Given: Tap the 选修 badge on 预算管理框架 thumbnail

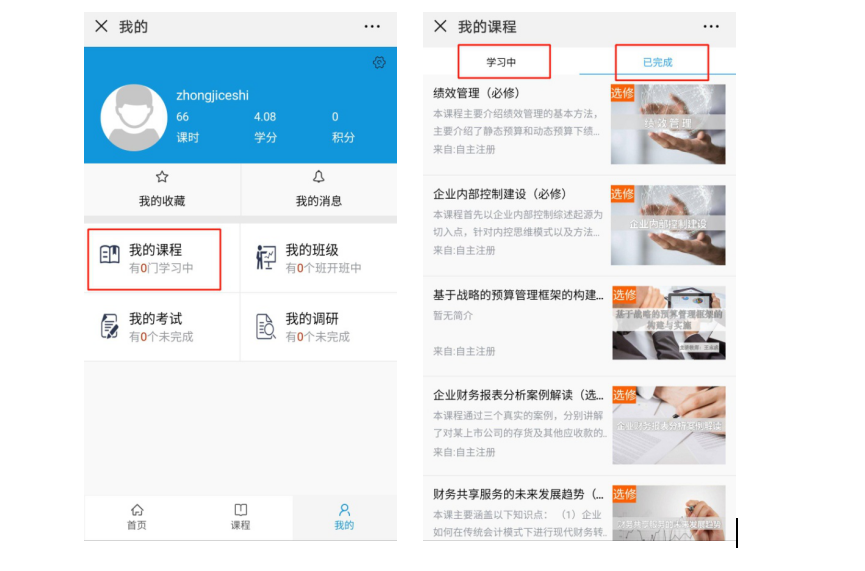Looking at the screenshot, I should (624, 295).
